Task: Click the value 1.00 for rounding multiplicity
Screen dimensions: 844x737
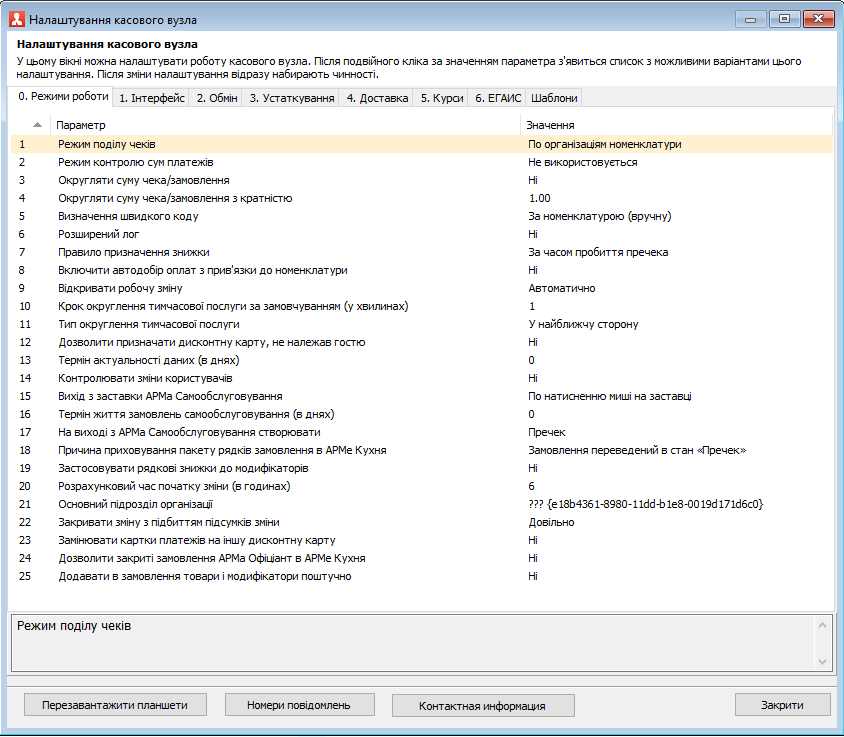Action: tap(539, 198)
